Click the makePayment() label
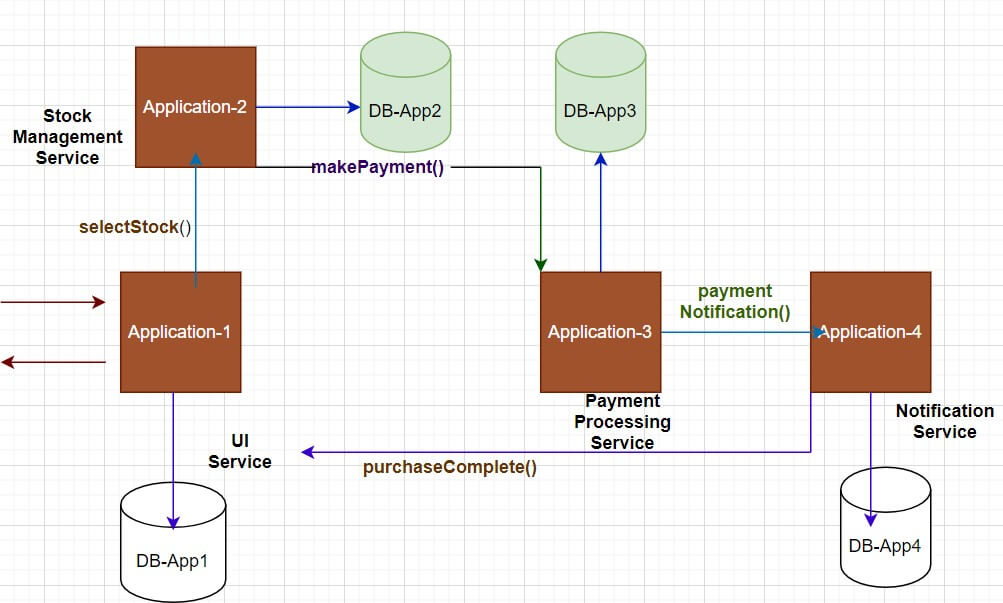 tap(380, 167)
